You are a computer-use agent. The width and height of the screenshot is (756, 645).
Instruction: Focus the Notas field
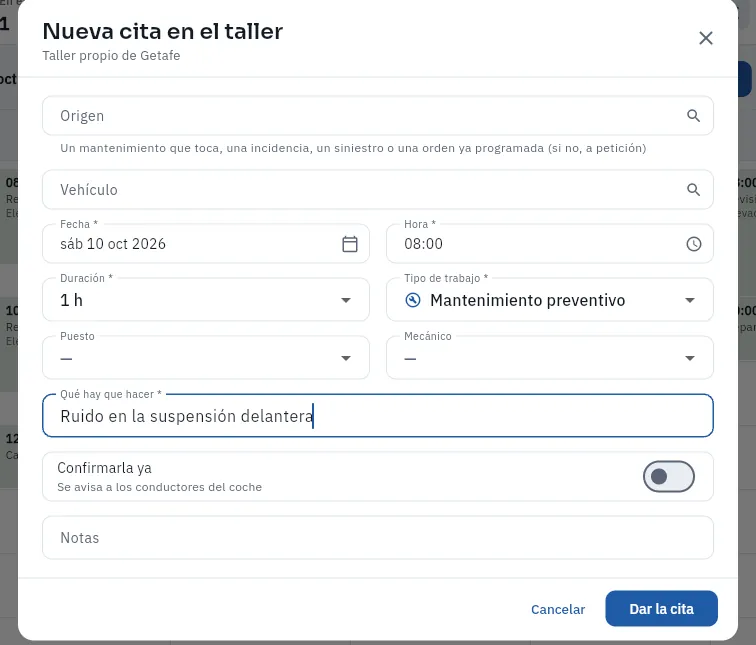coord(378,538)
